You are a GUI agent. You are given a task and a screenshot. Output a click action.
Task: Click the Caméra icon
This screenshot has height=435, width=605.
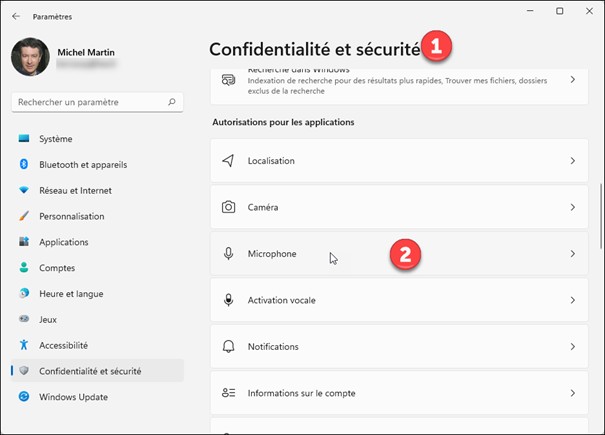point(228,207)
